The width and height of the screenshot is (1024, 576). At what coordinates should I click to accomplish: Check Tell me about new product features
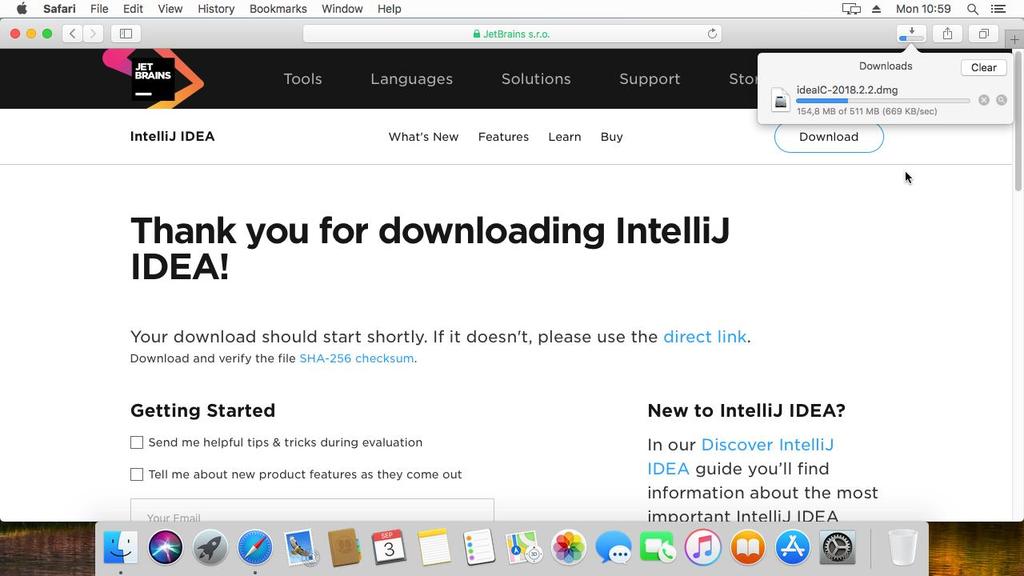coord(136,475)
